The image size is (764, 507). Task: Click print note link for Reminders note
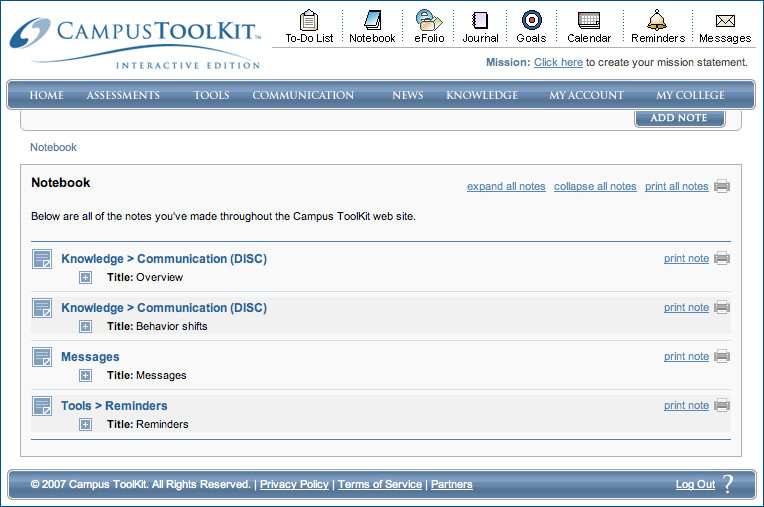pos(686,405)
